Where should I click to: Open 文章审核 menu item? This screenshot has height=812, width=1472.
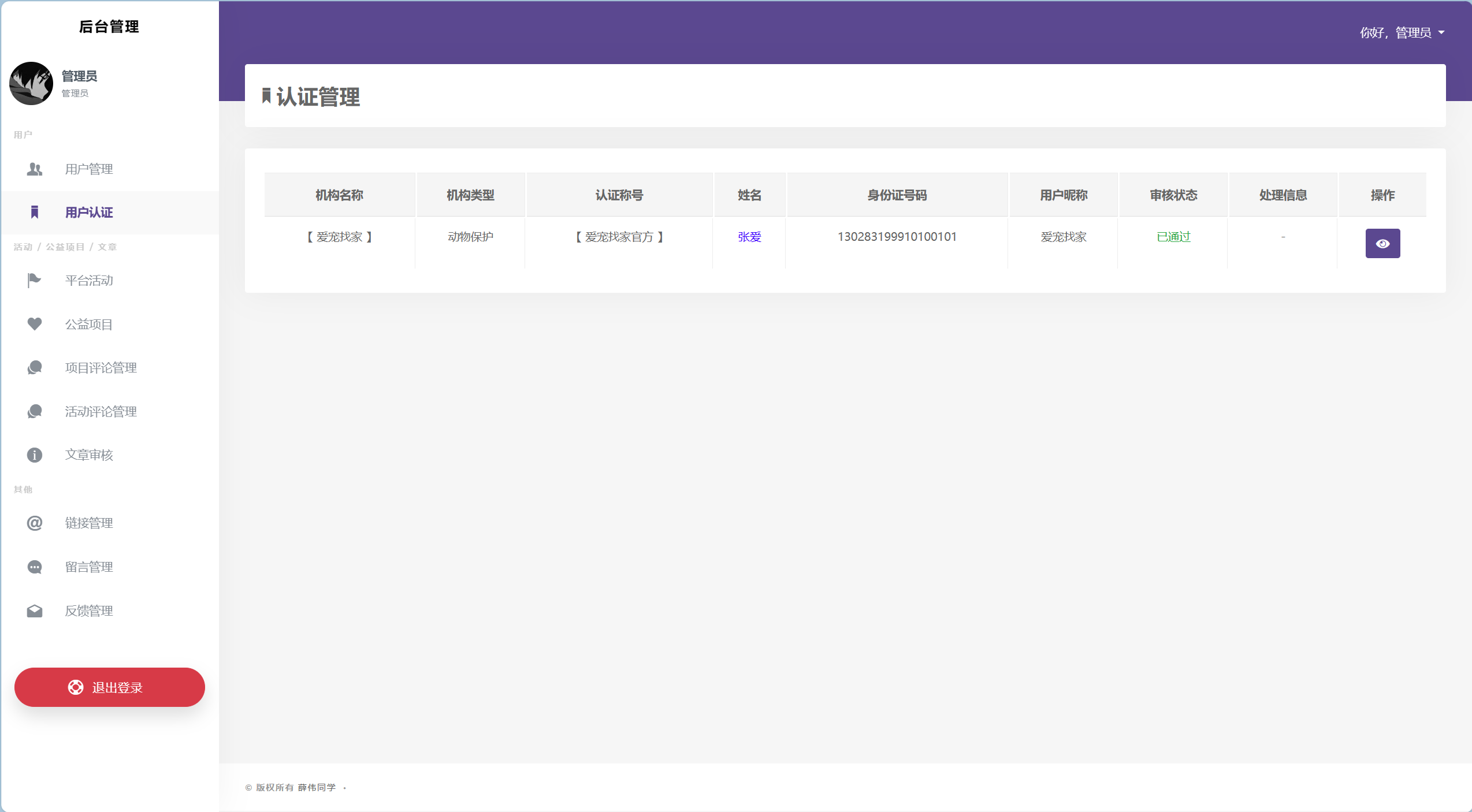pos(89,455)
